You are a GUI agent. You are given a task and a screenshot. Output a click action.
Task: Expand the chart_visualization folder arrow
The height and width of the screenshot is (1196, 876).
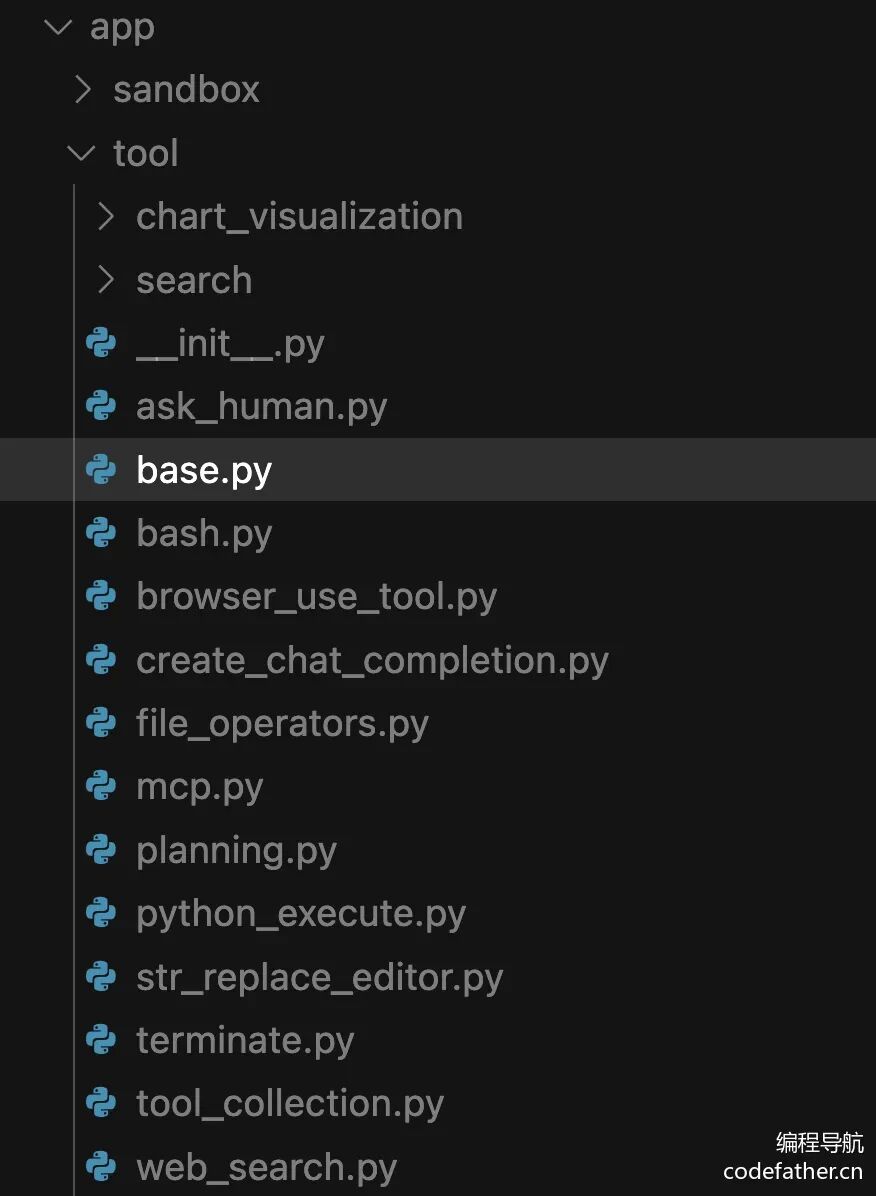(106, 216)
